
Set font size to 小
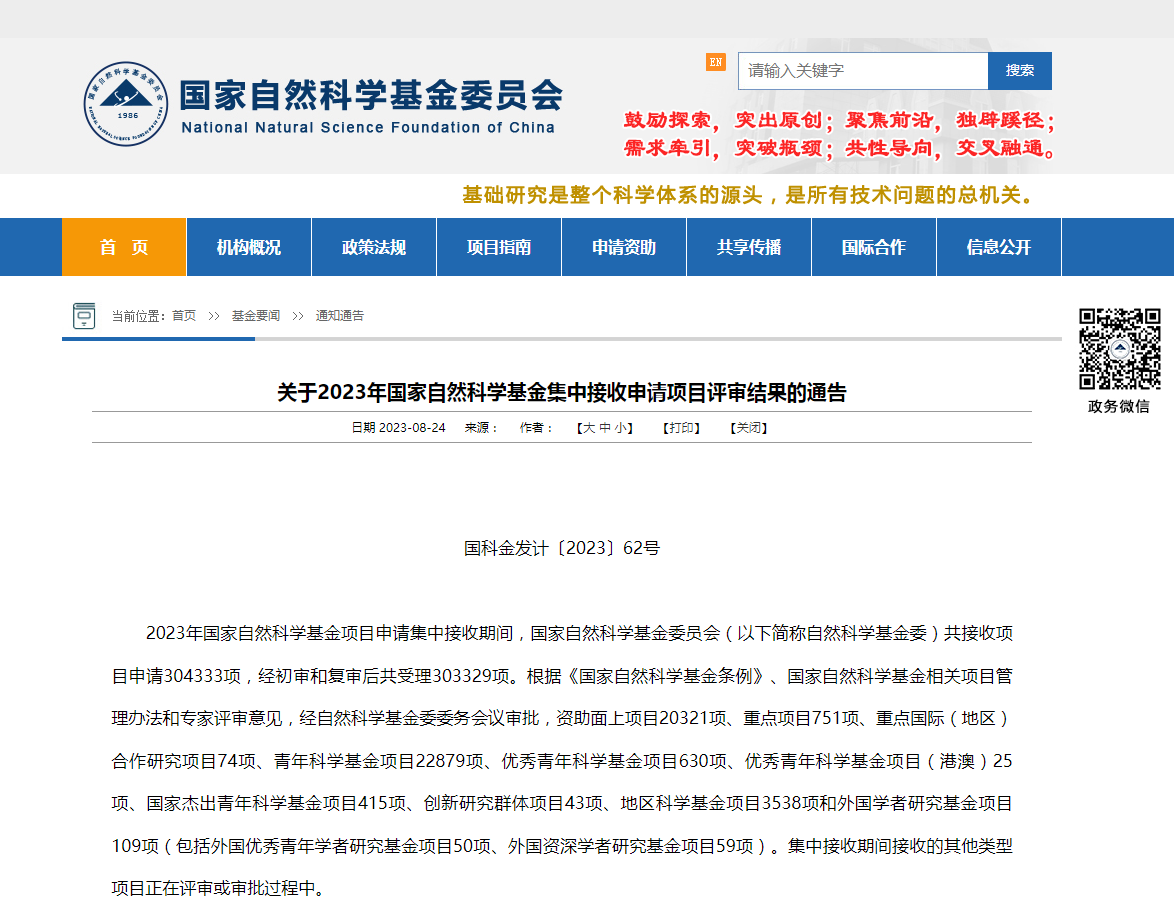coord(621,428)
